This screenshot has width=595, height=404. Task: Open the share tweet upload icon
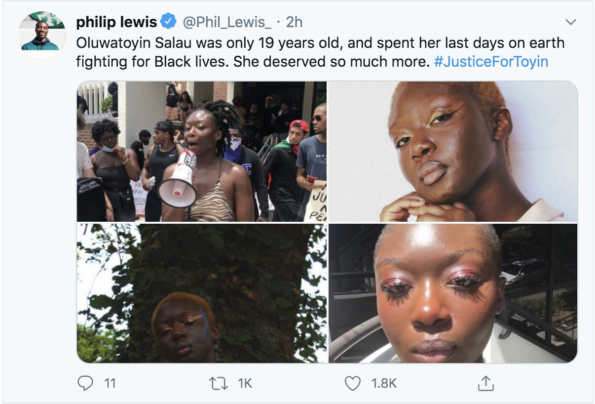(486, 383)
